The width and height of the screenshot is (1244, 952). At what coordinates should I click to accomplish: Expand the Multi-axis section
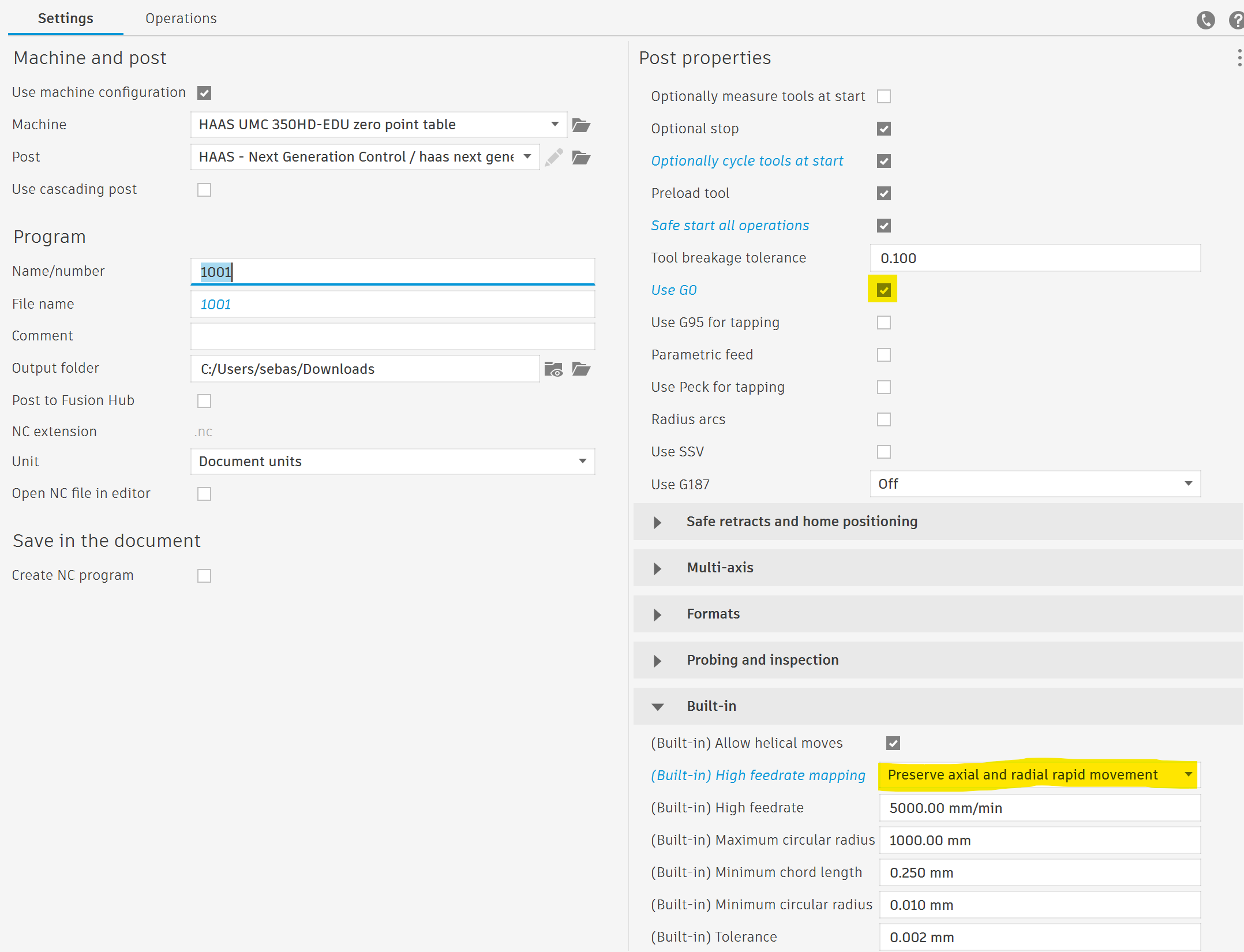point(938,568)
